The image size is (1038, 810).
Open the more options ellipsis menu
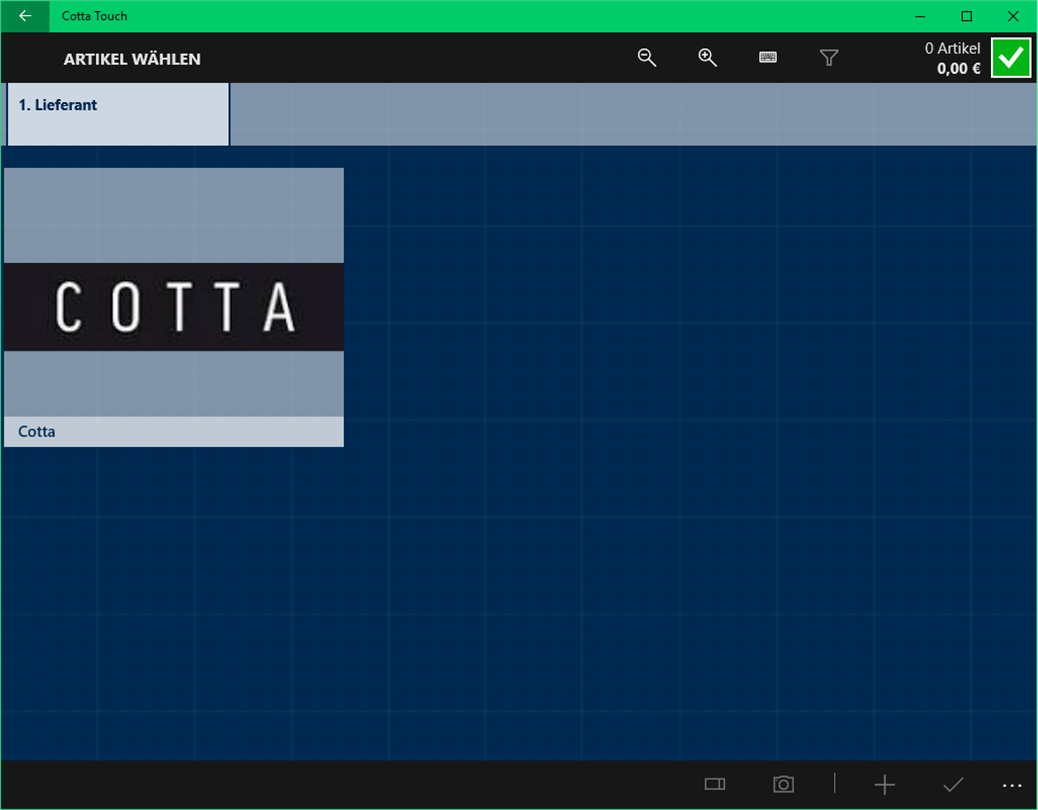[x=1012, y=786]
